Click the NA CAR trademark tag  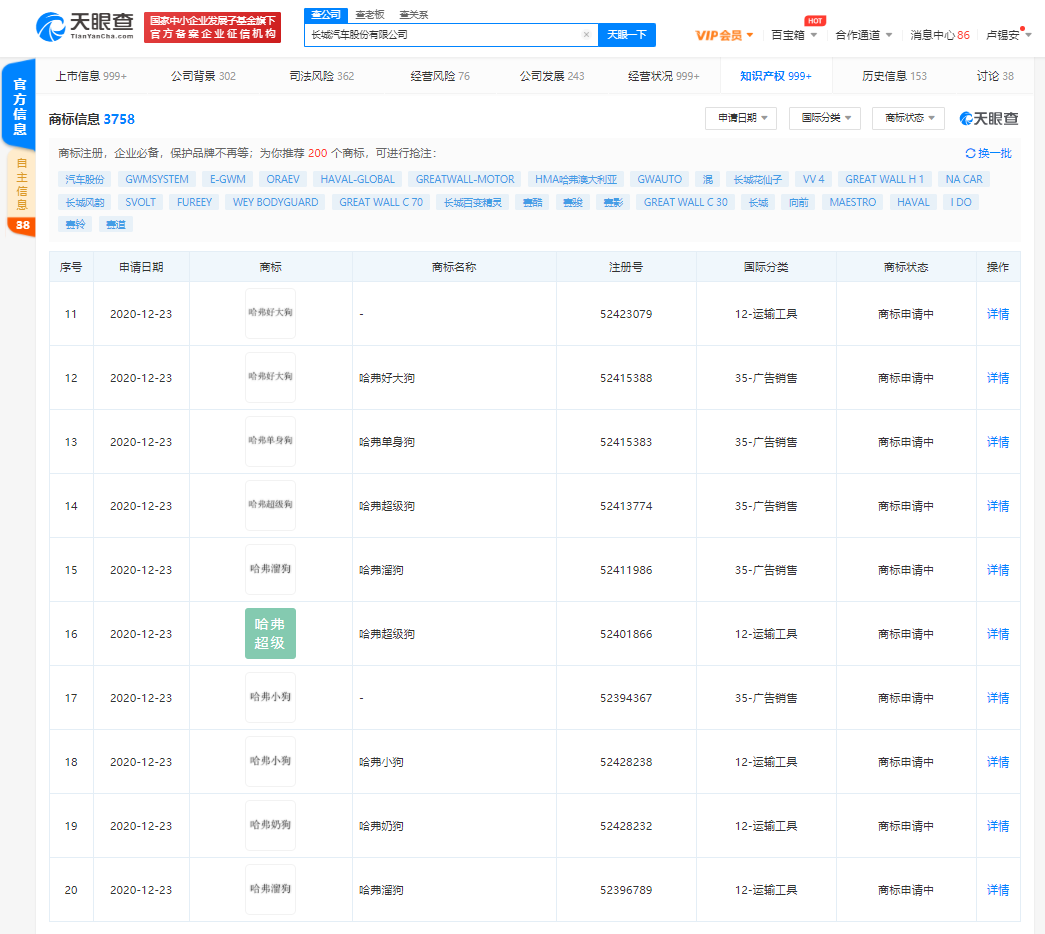click(964, 179)
